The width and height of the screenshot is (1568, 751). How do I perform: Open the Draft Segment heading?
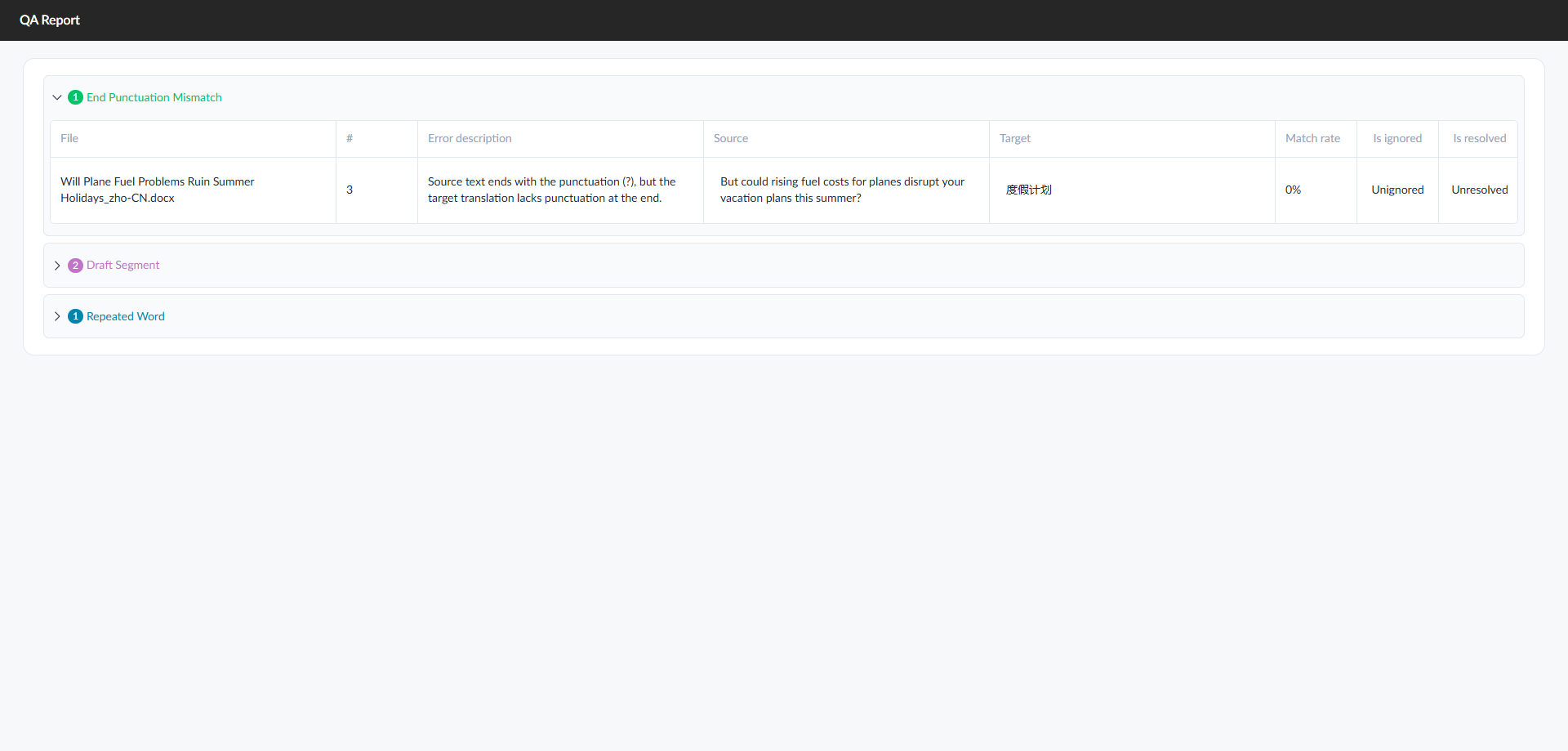click(123, 265)
